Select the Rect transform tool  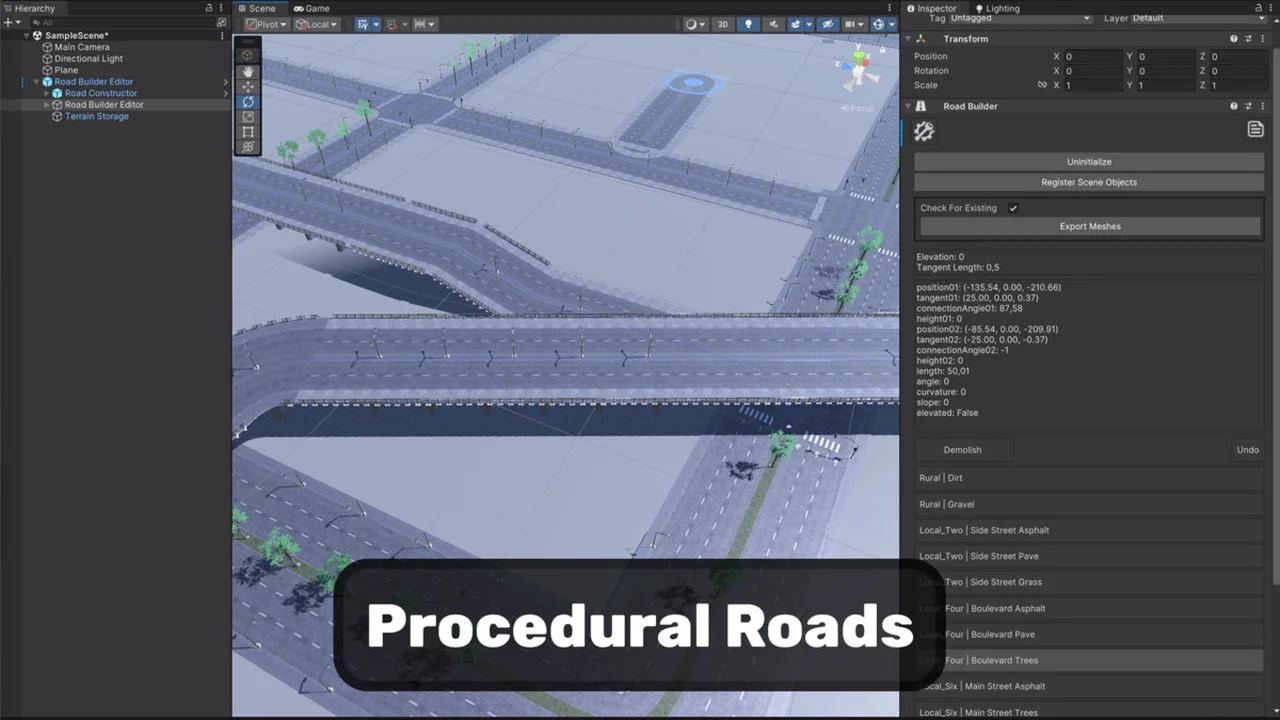tap(248, 132)
